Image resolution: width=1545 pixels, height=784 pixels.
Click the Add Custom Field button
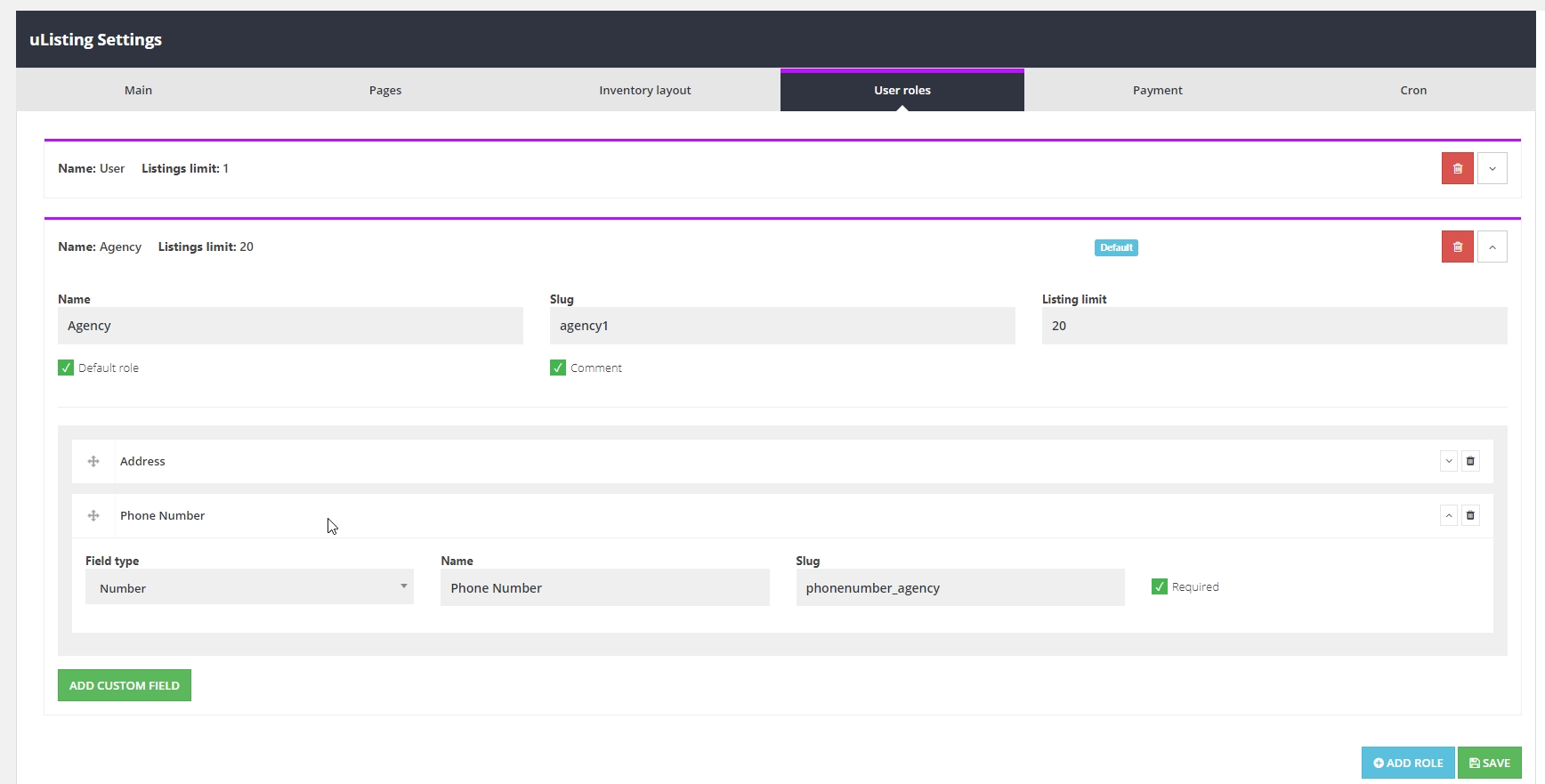coord(125,685)
